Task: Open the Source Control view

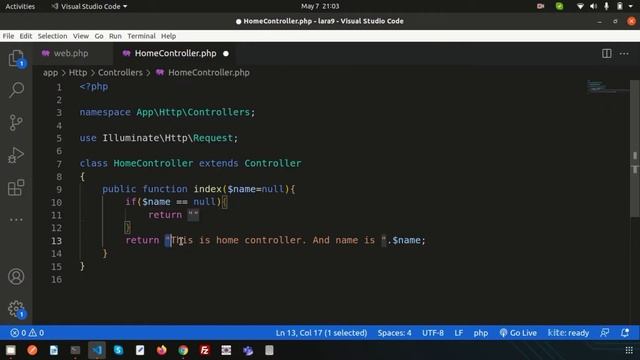Action: tap(16, 122)
